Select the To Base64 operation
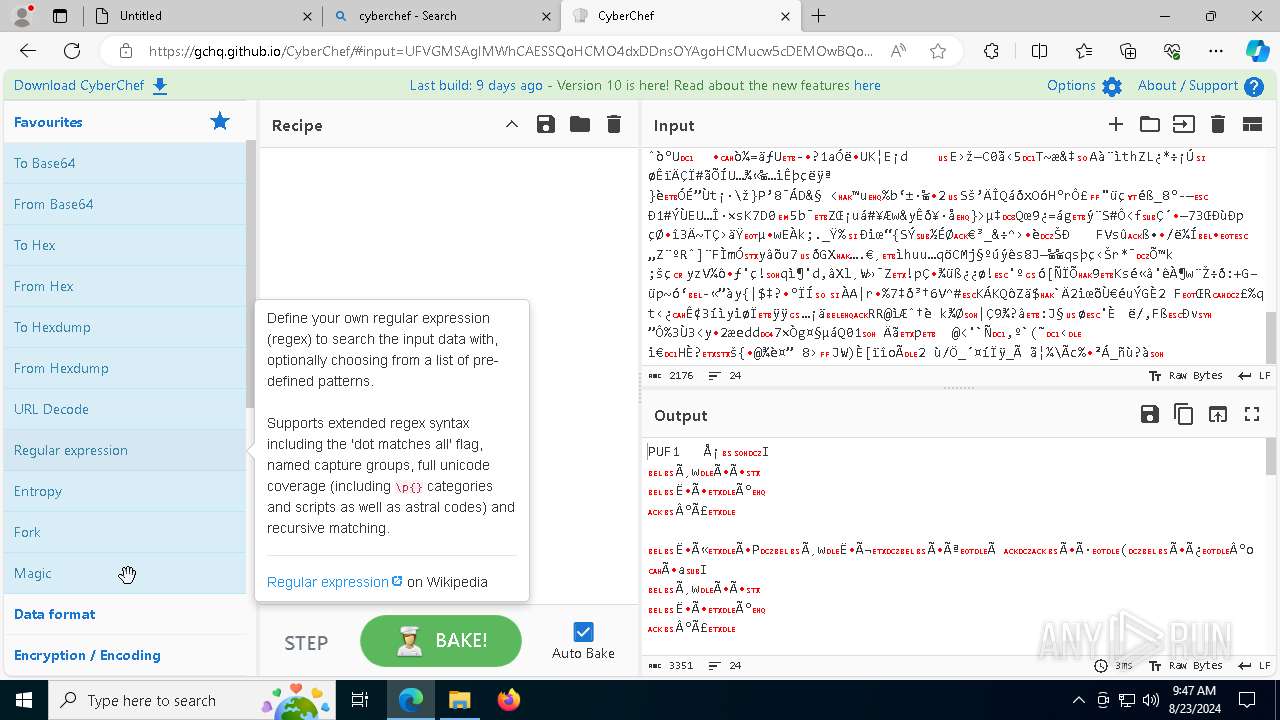1280x720 pixels. 125,163
